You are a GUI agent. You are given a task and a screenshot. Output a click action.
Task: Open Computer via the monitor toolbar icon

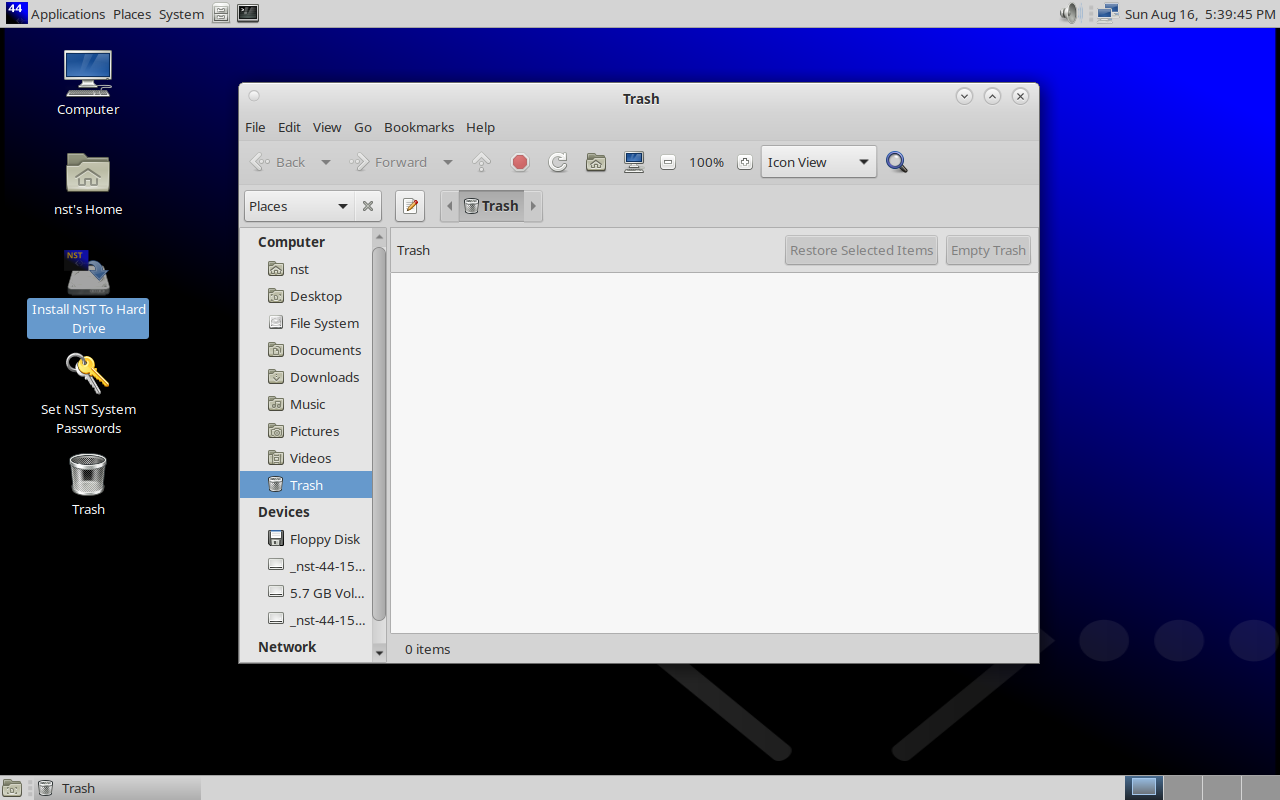(634, 162)
